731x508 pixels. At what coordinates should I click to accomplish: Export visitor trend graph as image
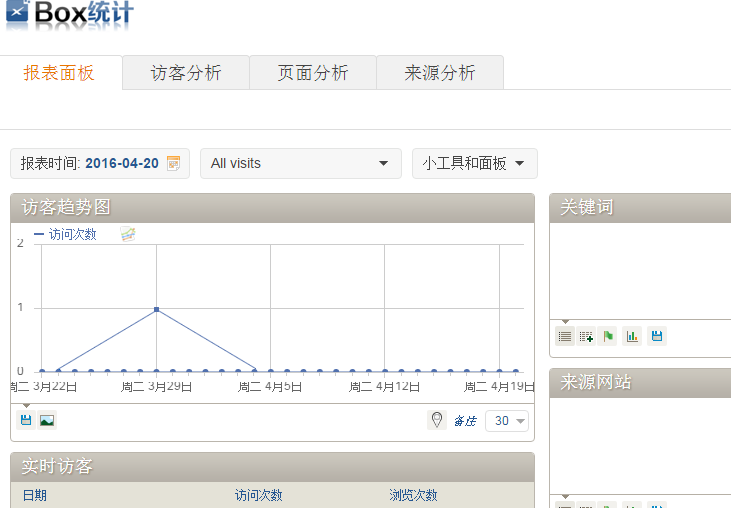tap(47, 420)
